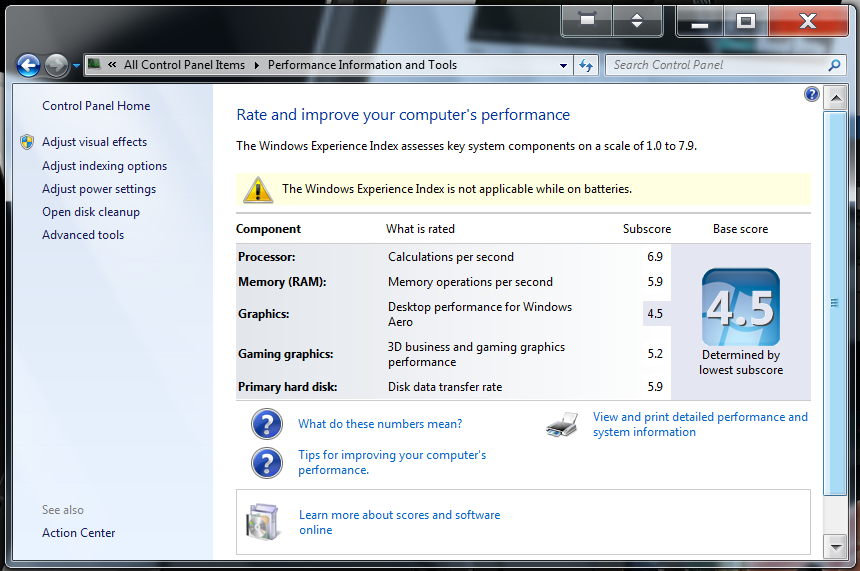Select All Control Panel Items breadcrumb
The height and width of the screenshot is (571, 860).
(x=184, y=65)
